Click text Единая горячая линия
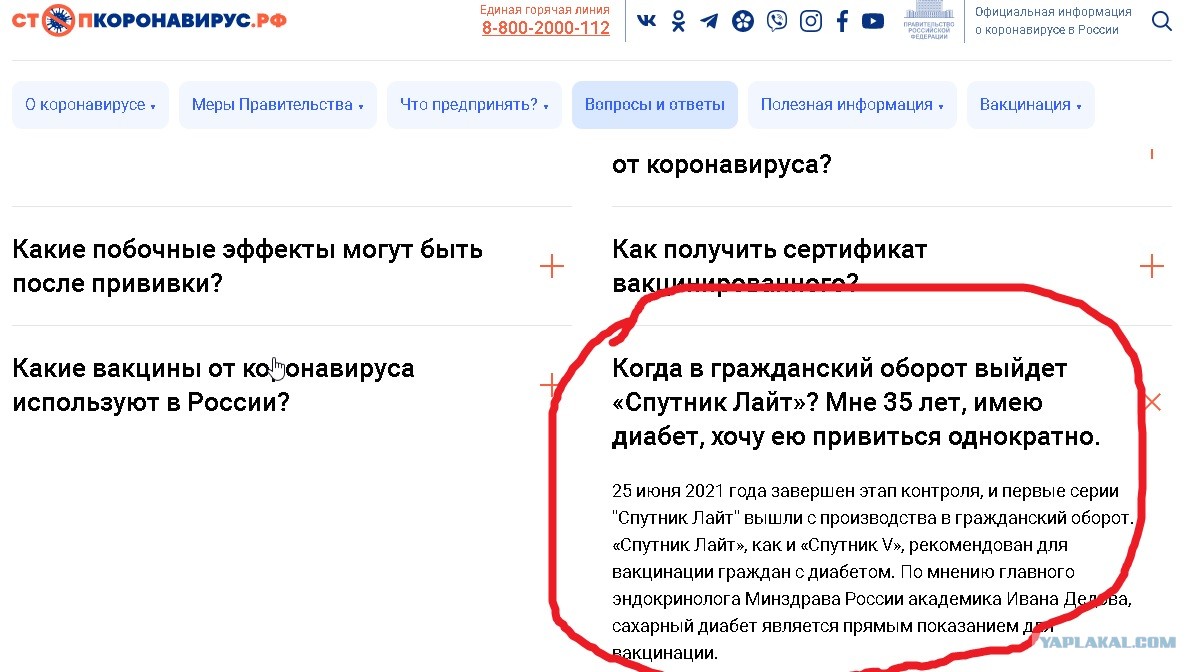The image size is (1202, 672). pyautogui.click(x=545, y=9)
